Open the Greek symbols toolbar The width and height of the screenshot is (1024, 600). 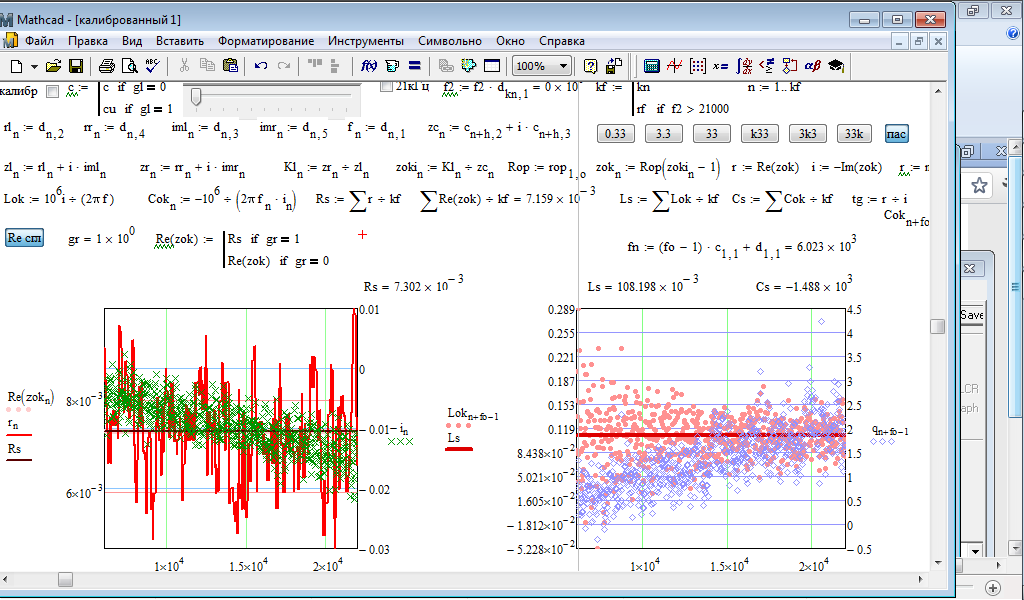pos(812,66)
